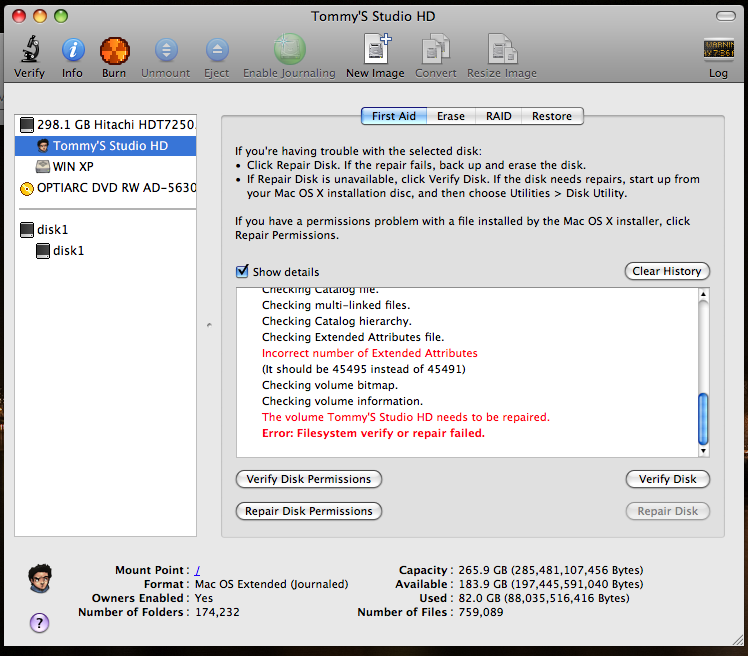The height and width of the screenshot is (656, 748).
Task: Open the Log from the toolbar
Action: pos(718,49)
